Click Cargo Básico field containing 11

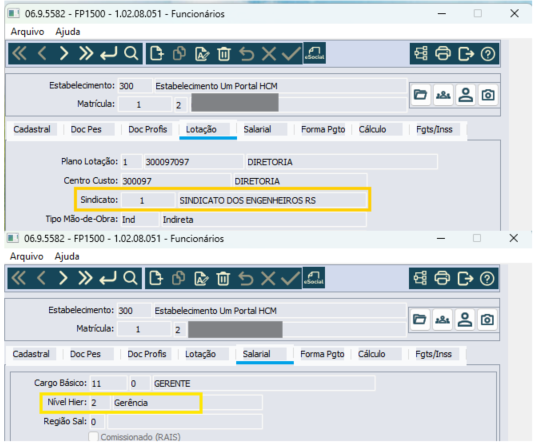108,383
